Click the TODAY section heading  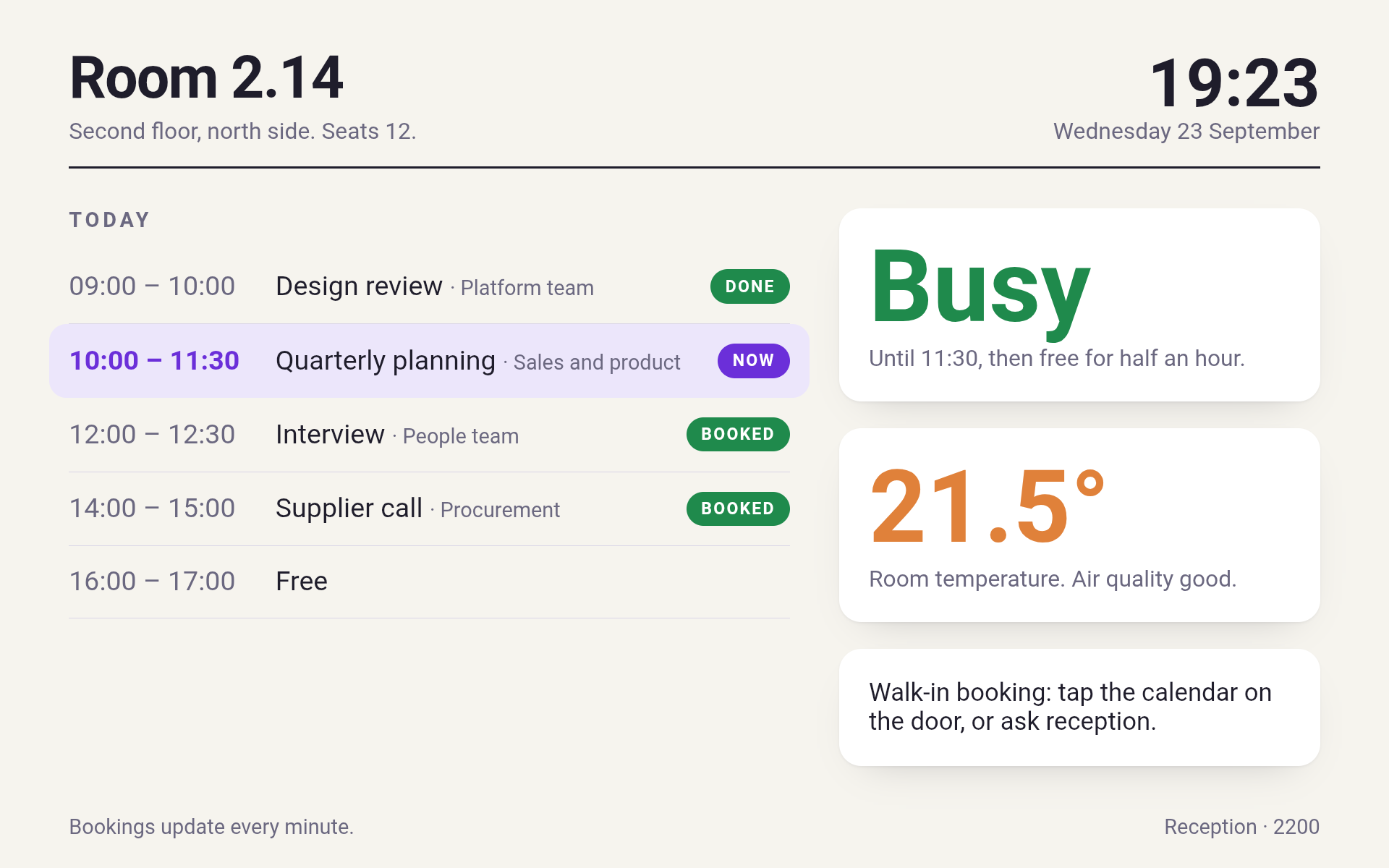pyautogui.click(x=110, y=220)
